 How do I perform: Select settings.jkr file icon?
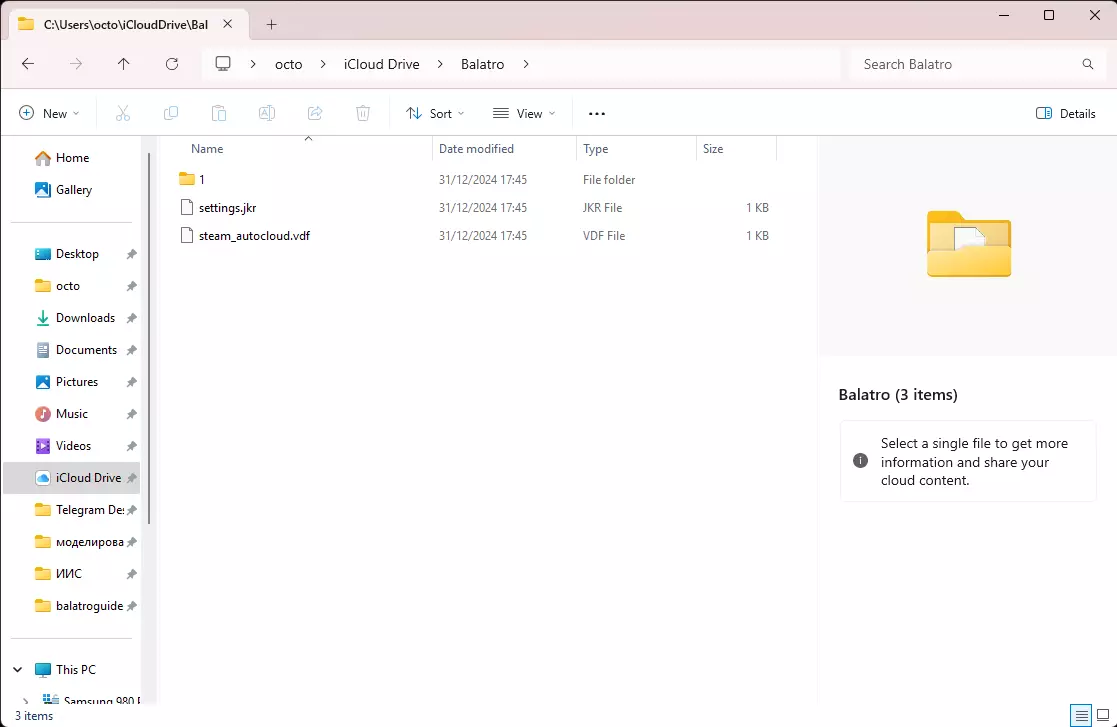point(187,207)
